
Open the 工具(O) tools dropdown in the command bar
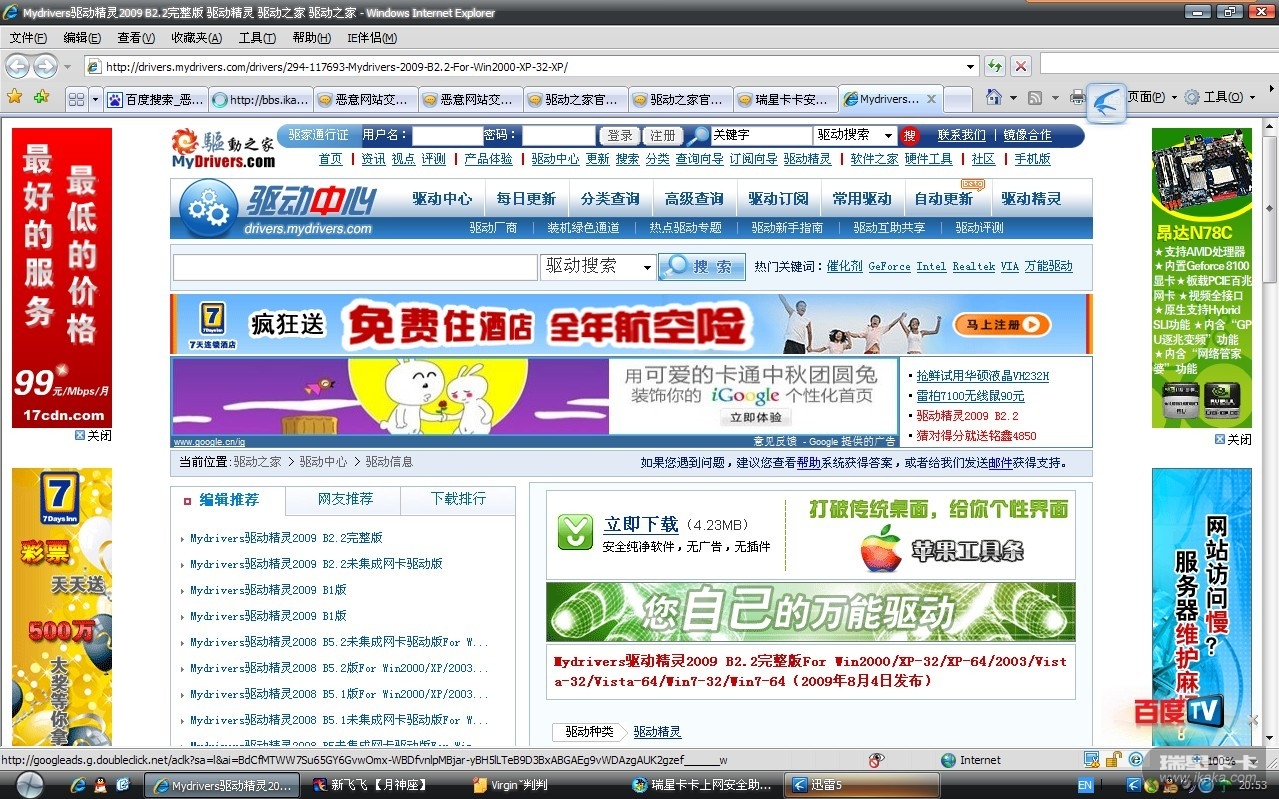pyautogui.click(x=1228, y=97)
